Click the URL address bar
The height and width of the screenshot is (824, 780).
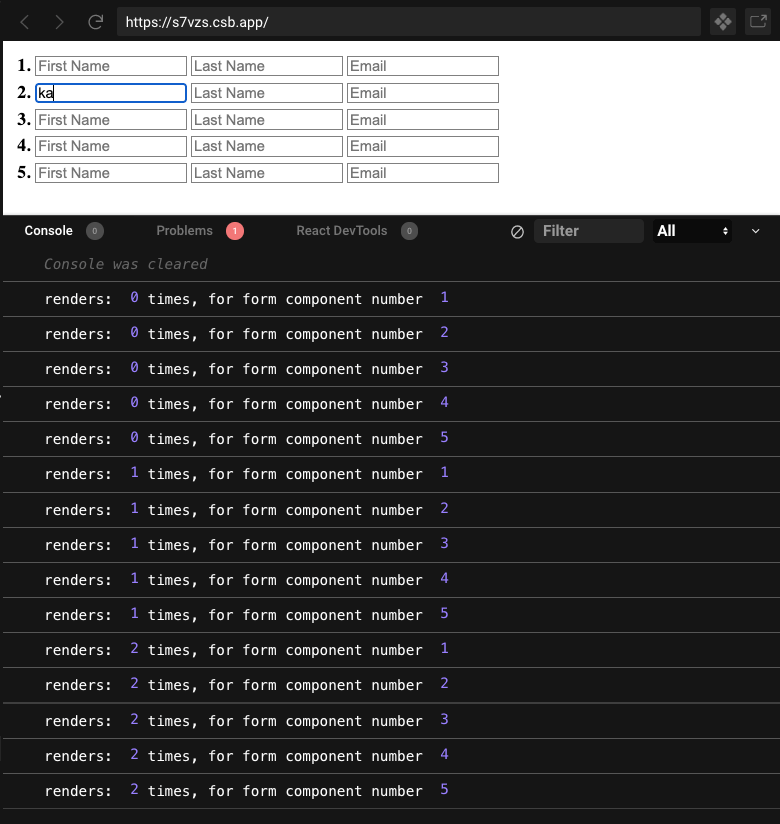408,22
